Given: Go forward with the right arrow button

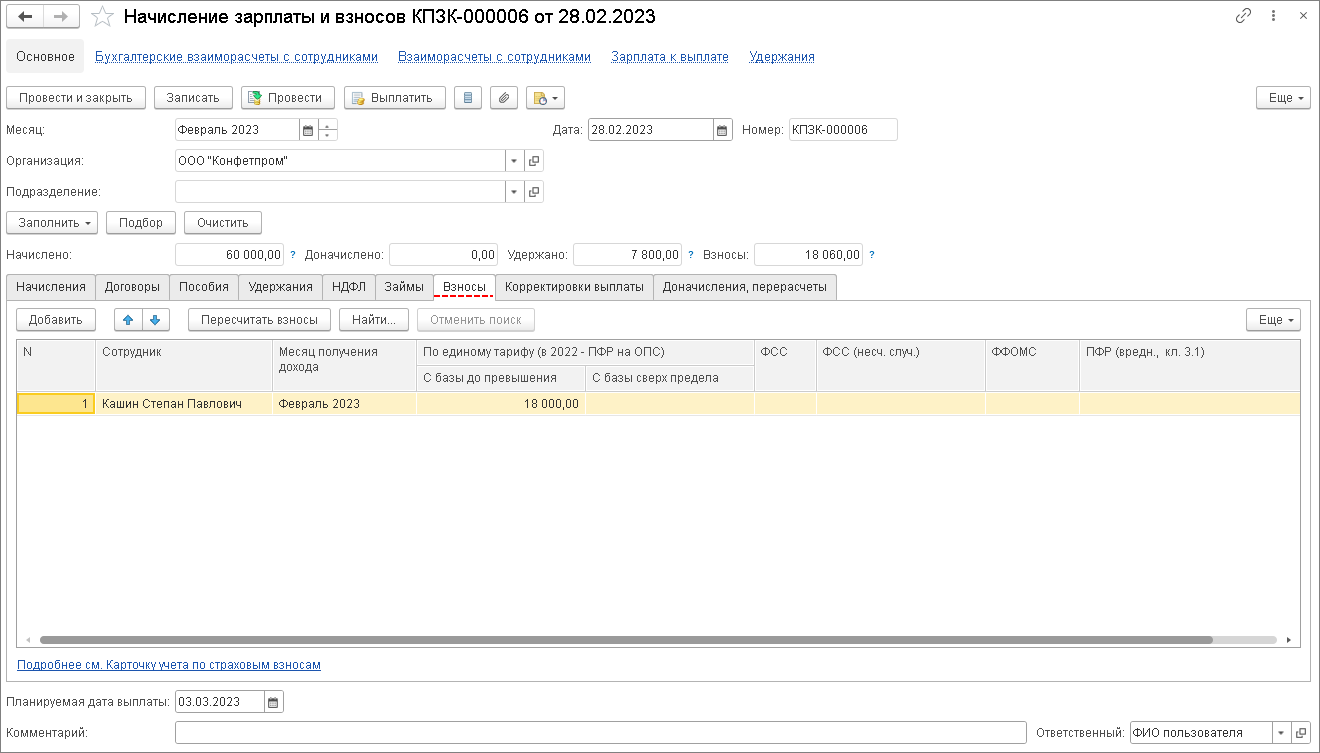Looking at the screenshot, I should [61, 16].
